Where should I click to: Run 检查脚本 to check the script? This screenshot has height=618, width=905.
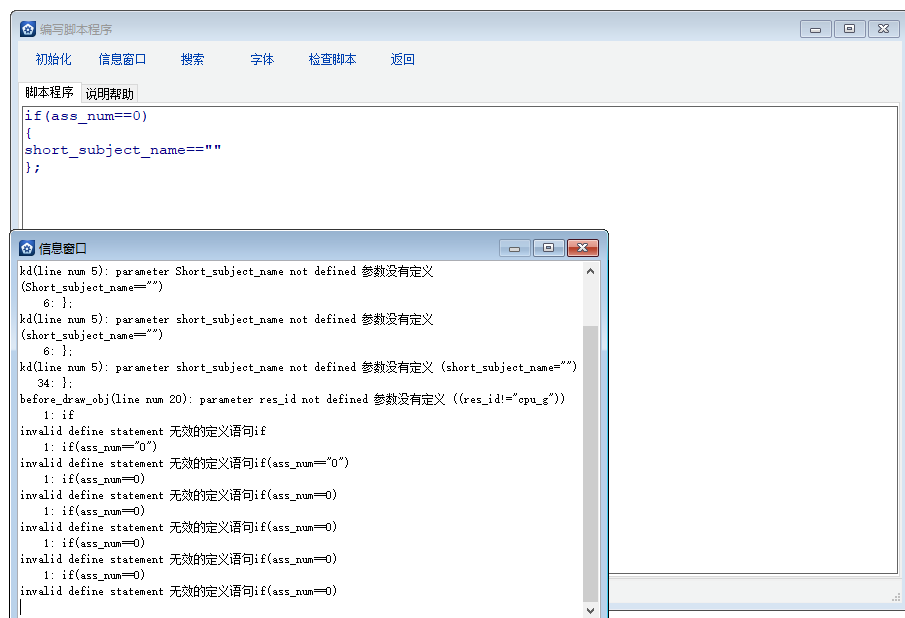332,60
